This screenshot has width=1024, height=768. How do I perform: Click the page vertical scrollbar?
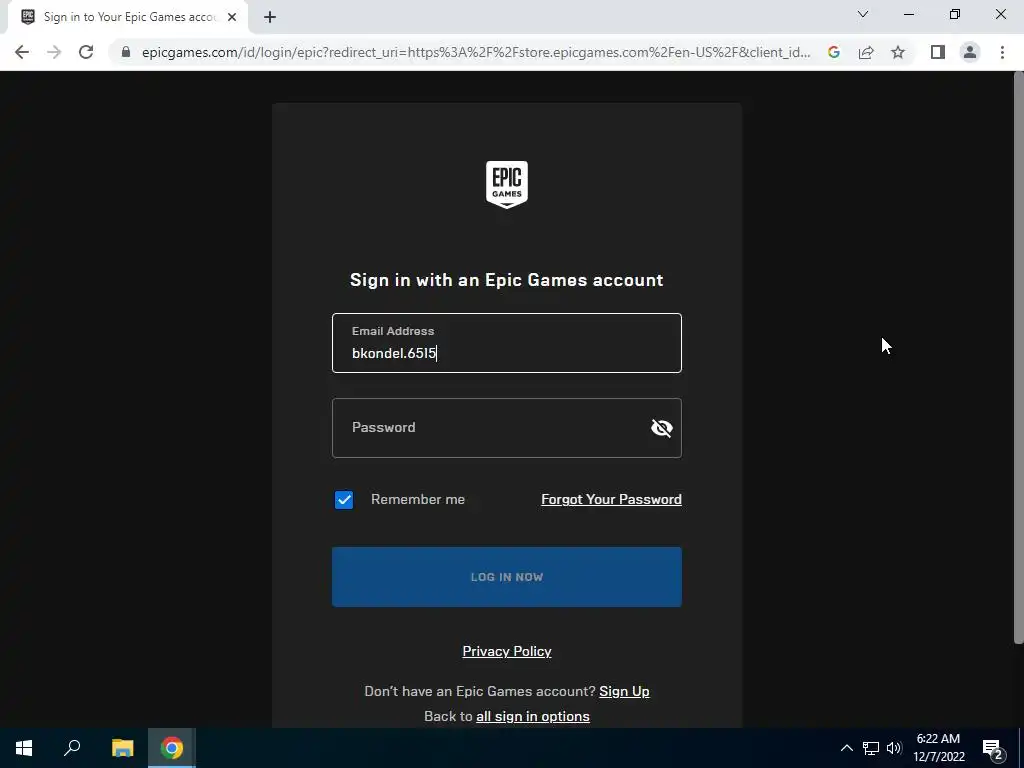point(1018,359)
